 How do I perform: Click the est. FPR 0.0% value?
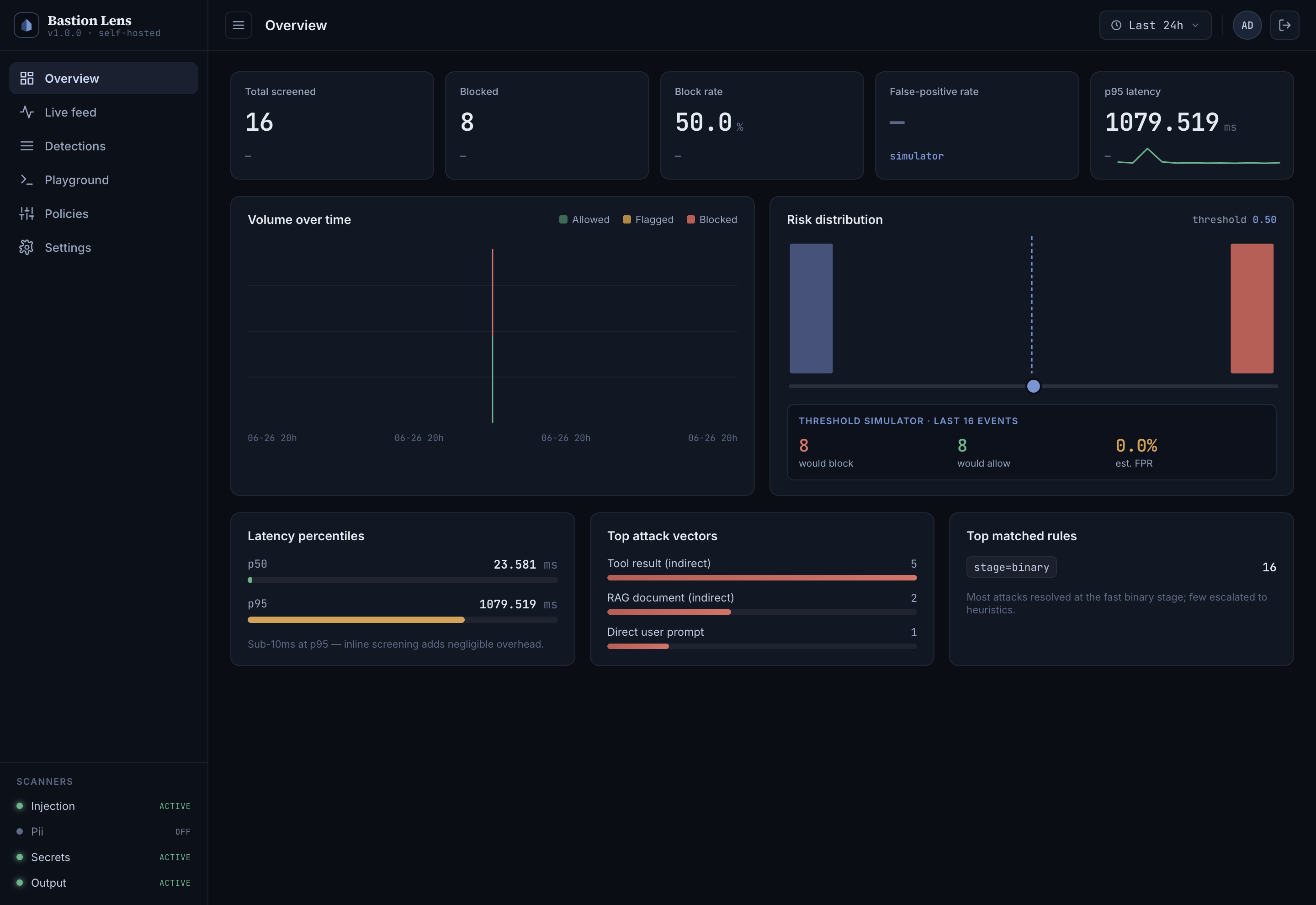tap(1136, 446)
